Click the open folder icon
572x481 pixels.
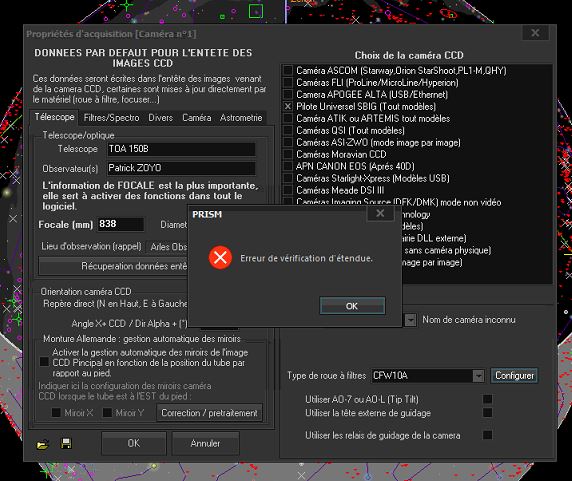[42, 445]
